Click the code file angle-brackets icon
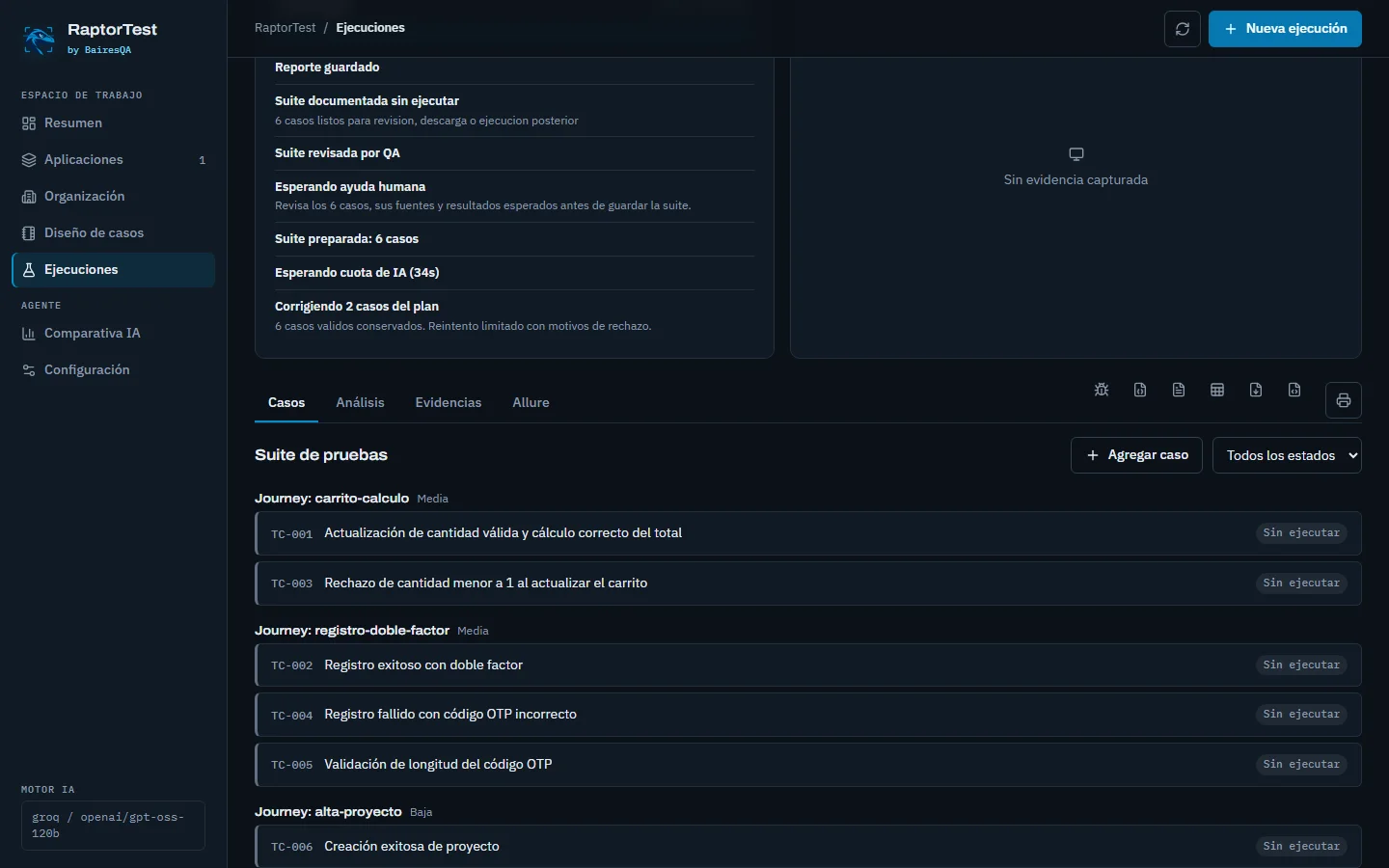Image resolution: width=1389 pixels, height=868 pixels. pos(1294,390)
